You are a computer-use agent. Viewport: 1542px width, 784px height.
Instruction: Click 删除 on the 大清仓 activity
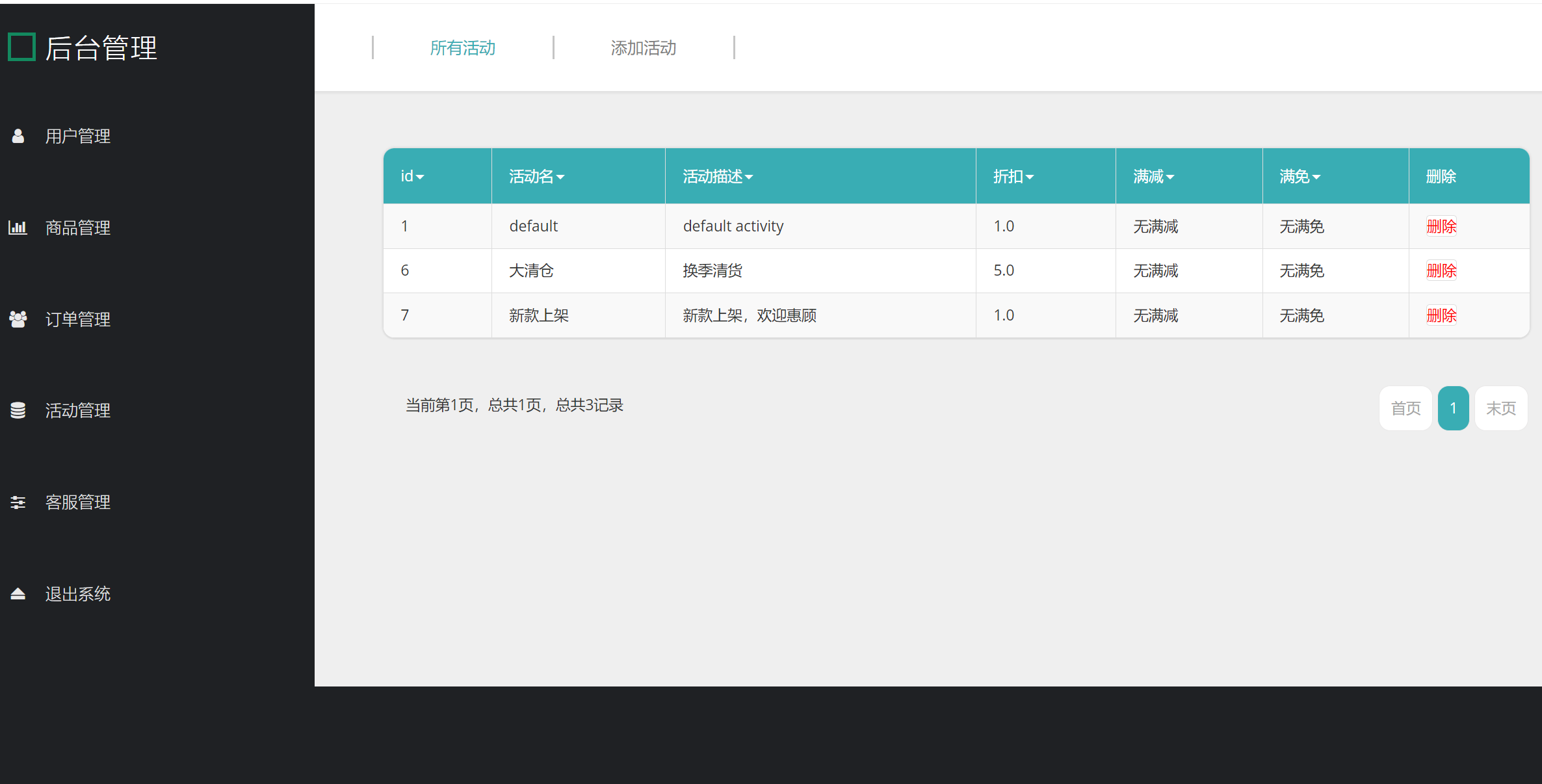[x=1441, y=270]
